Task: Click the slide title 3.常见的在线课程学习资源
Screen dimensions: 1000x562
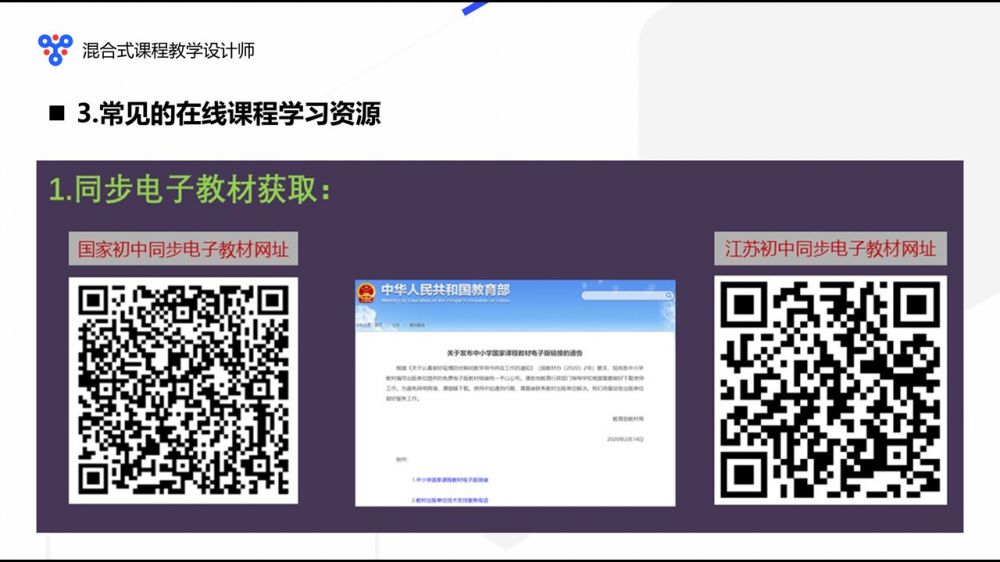Action: pos(228,113)
